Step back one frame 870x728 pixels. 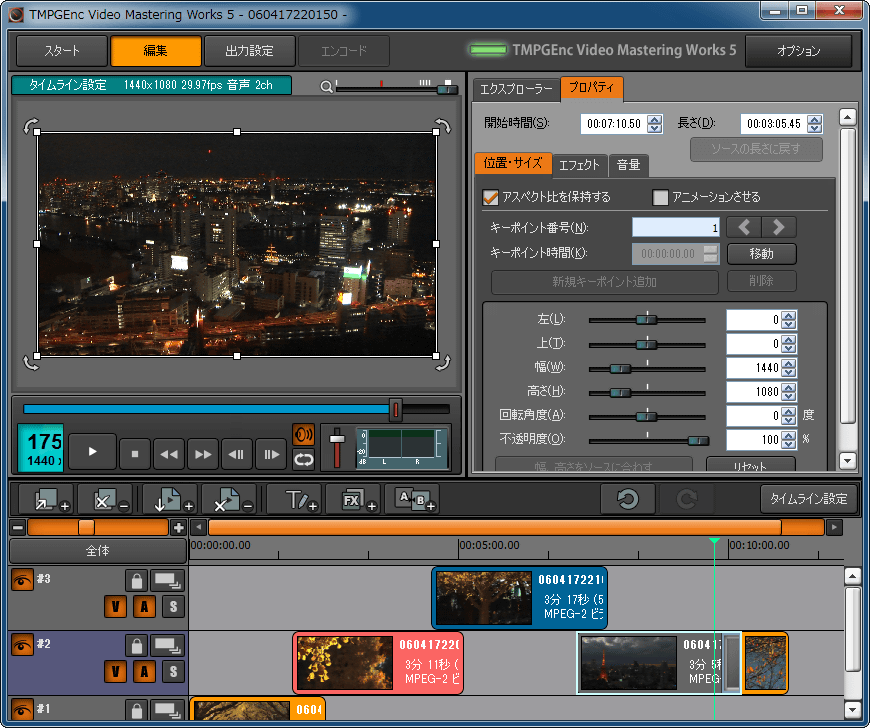[237, 454]
